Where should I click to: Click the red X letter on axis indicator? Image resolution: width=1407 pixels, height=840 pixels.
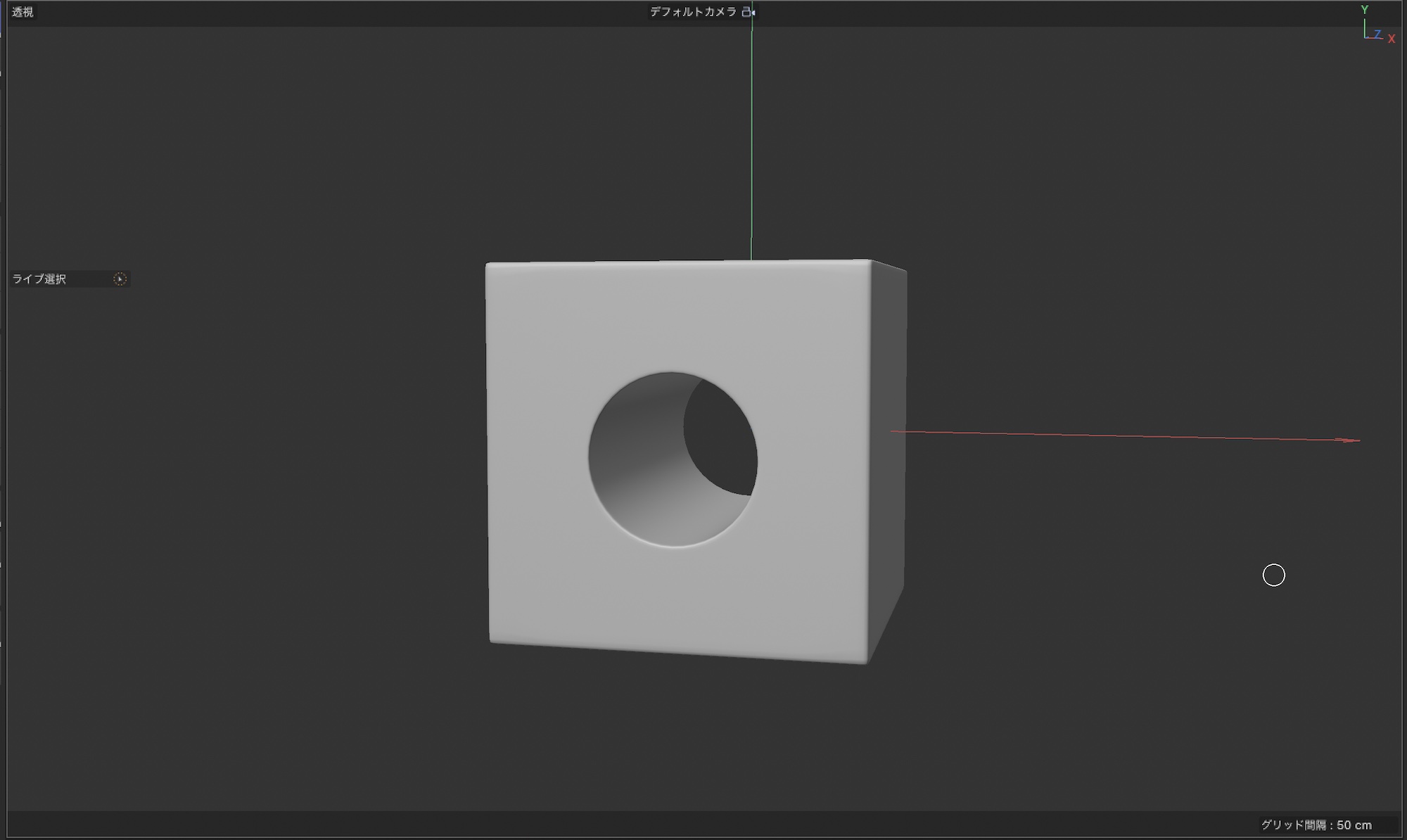(1391, 39)
